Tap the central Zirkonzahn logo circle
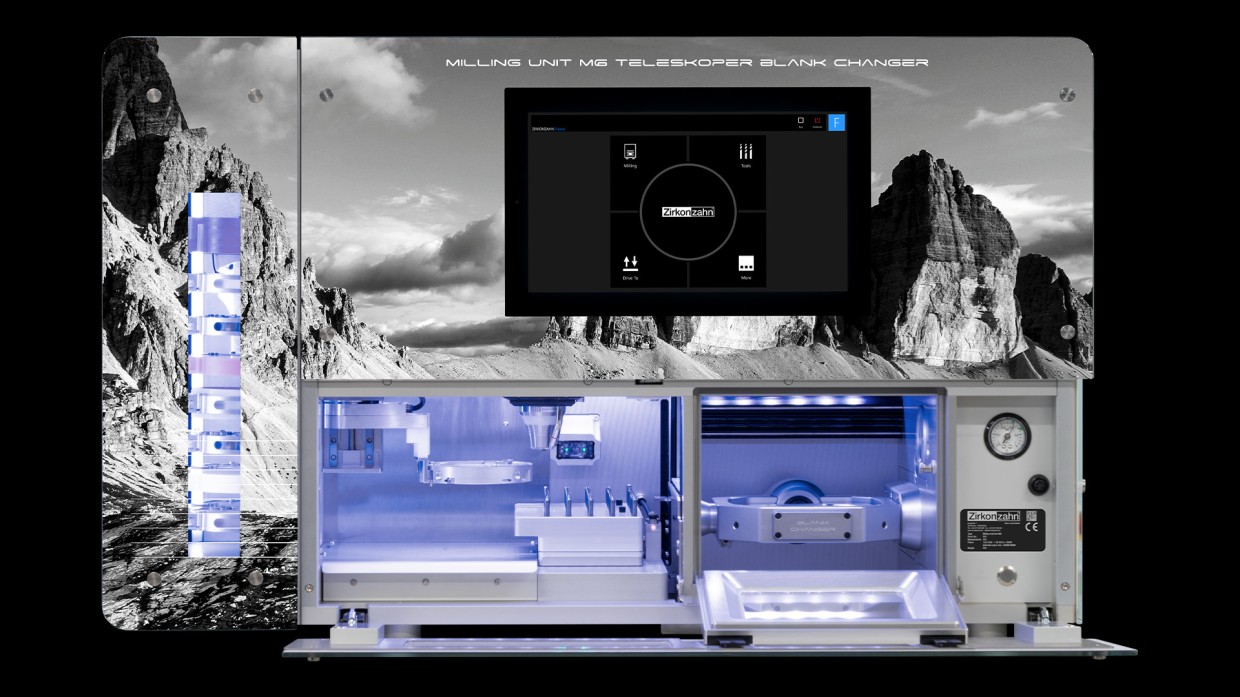This screenshot has width=1240, height=697. tap(688, 212)
